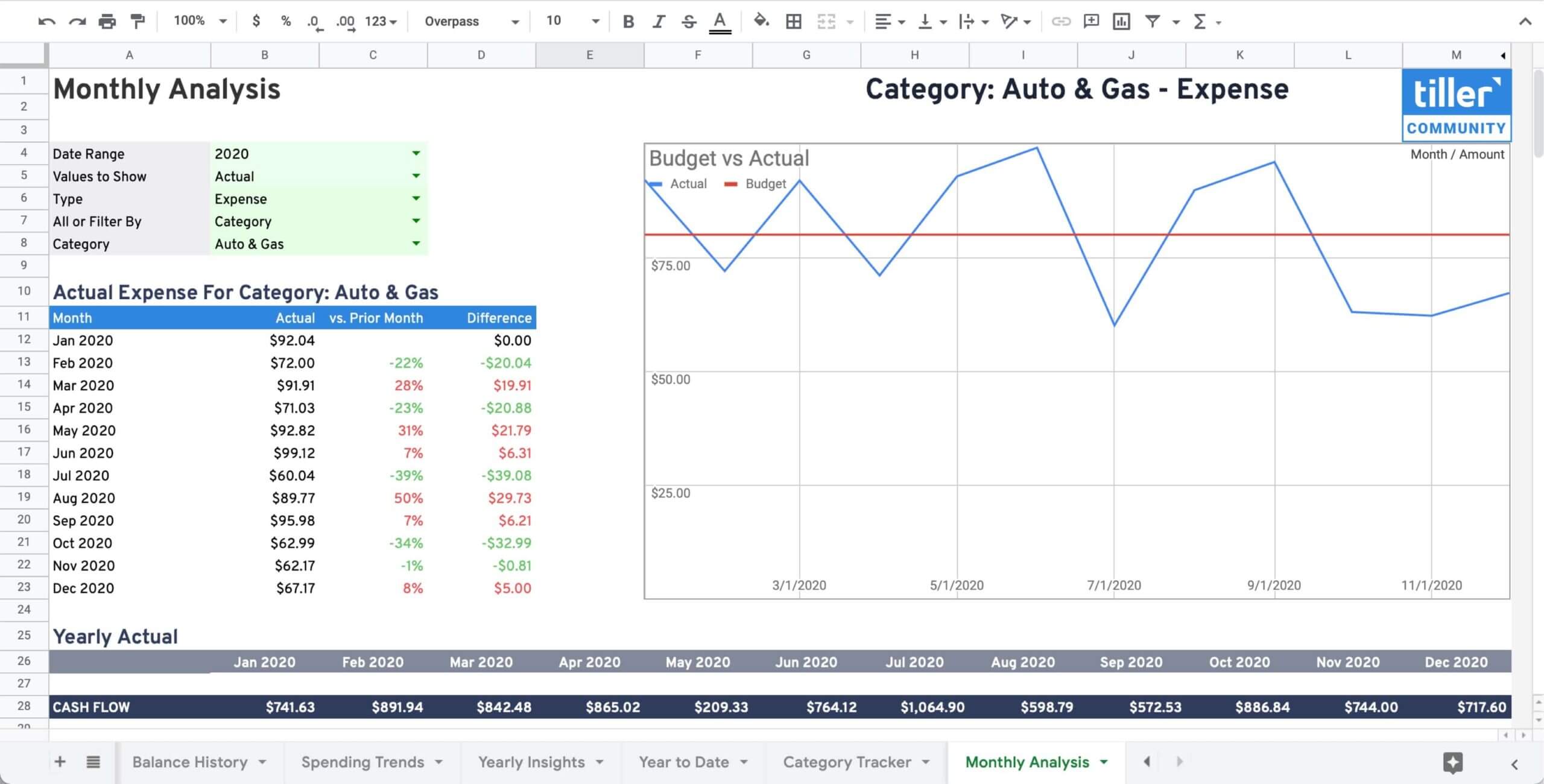
Task: Open the All or Filter By dropdown
Action: click(416, 221)
